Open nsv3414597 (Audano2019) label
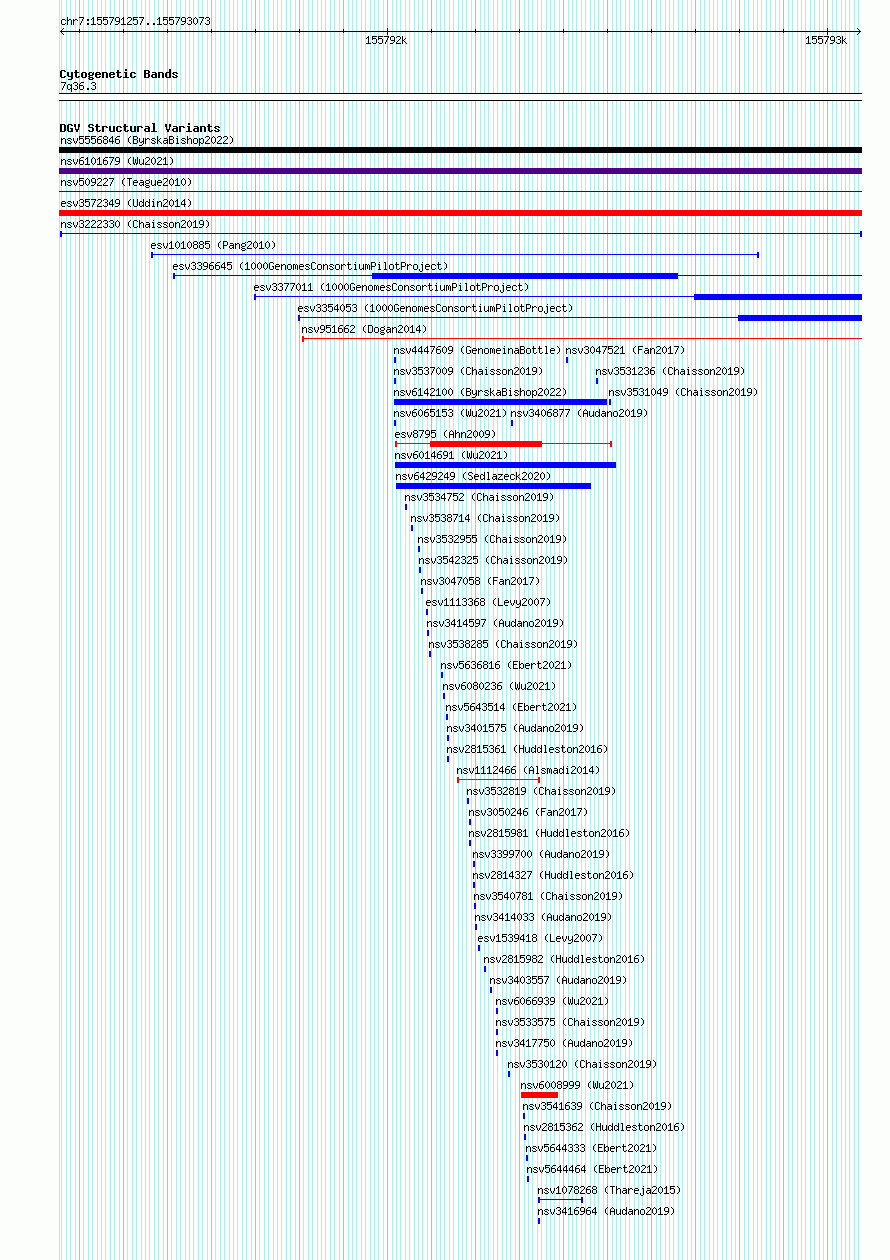 495,624
